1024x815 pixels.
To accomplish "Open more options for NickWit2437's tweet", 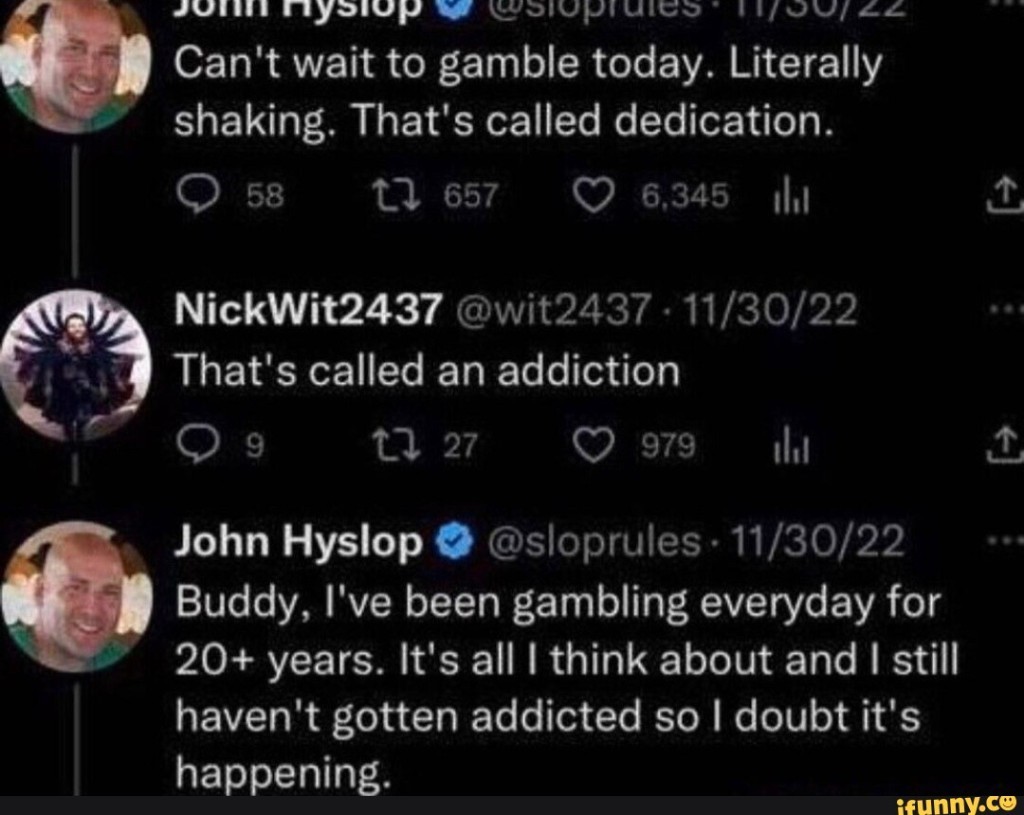I will pyautogui.click(x=1006, y=311).
